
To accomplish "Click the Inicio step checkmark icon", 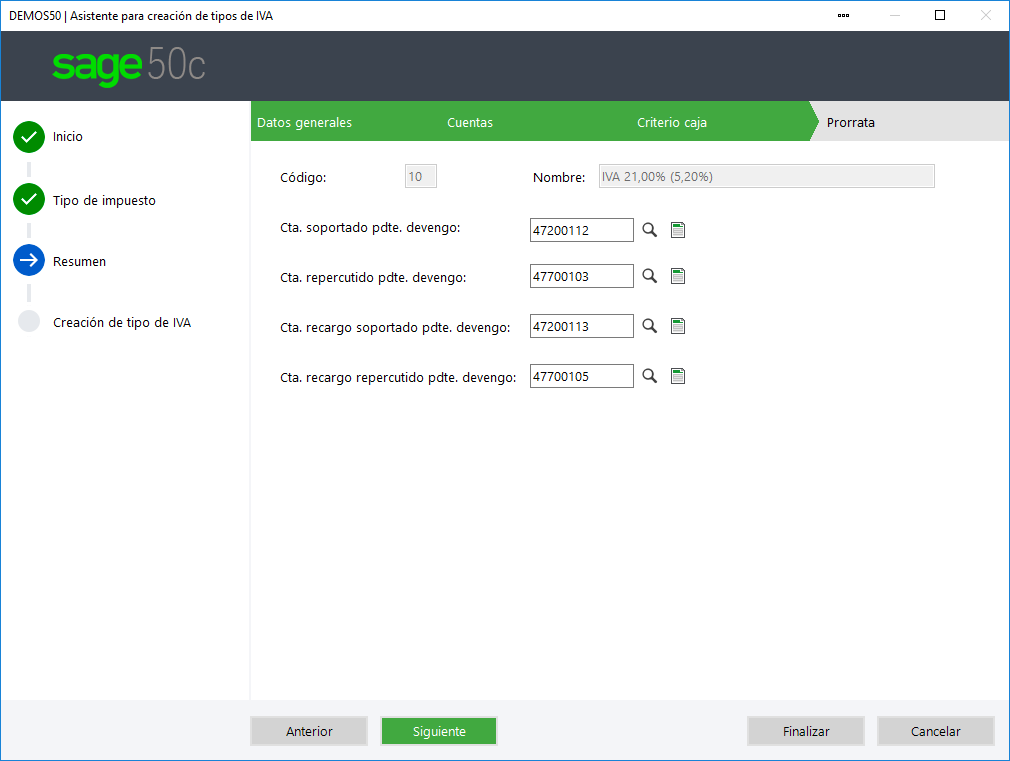I will click(29, 137).
